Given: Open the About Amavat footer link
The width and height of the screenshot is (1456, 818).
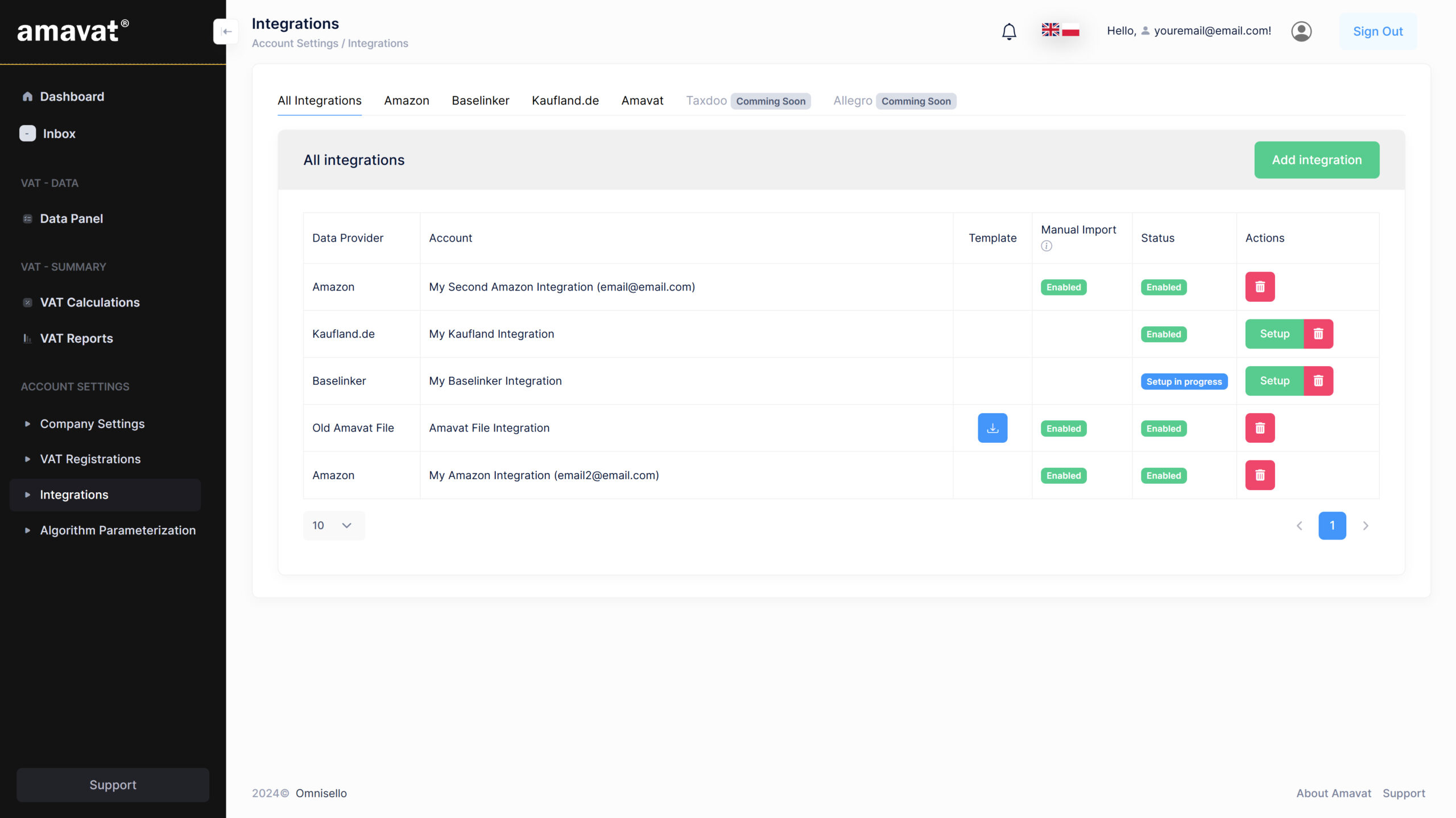Looking at the screenshot, I should coord(1333,793).
